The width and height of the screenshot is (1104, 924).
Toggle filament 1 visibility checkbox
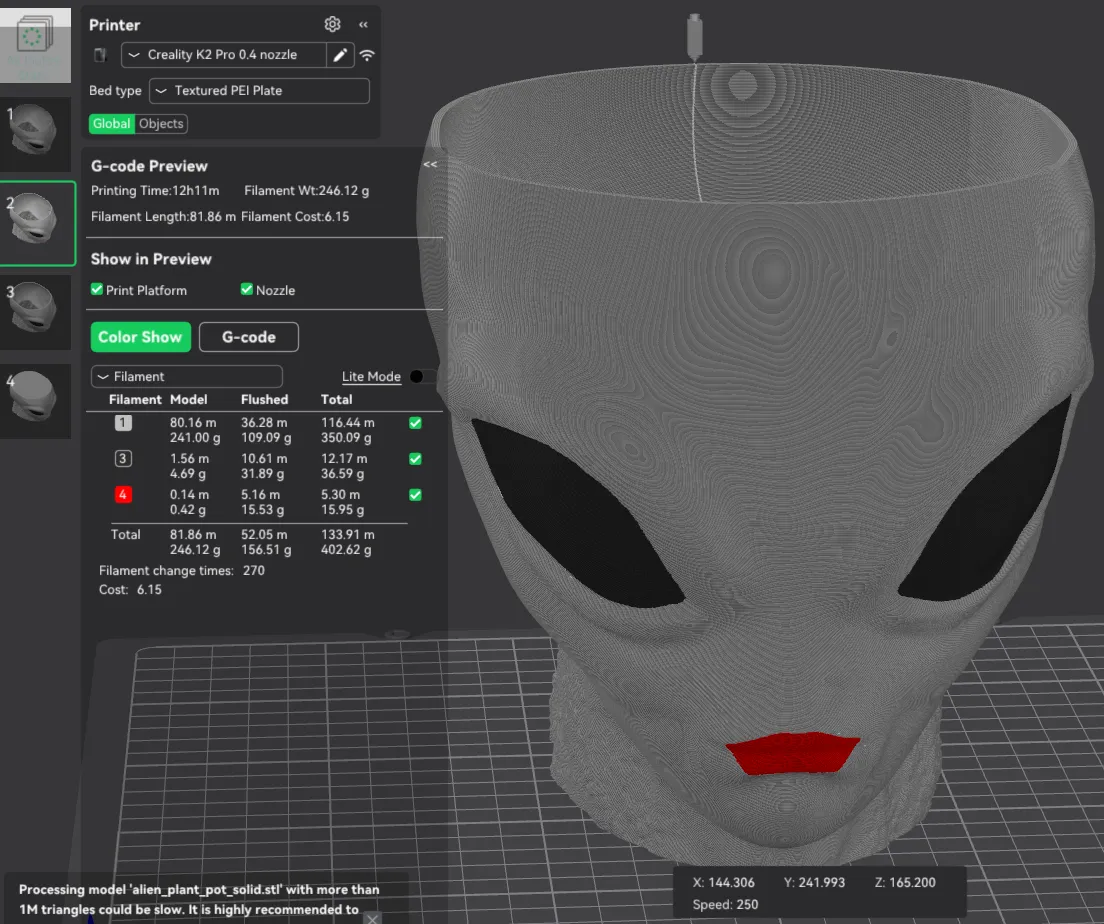415,423
